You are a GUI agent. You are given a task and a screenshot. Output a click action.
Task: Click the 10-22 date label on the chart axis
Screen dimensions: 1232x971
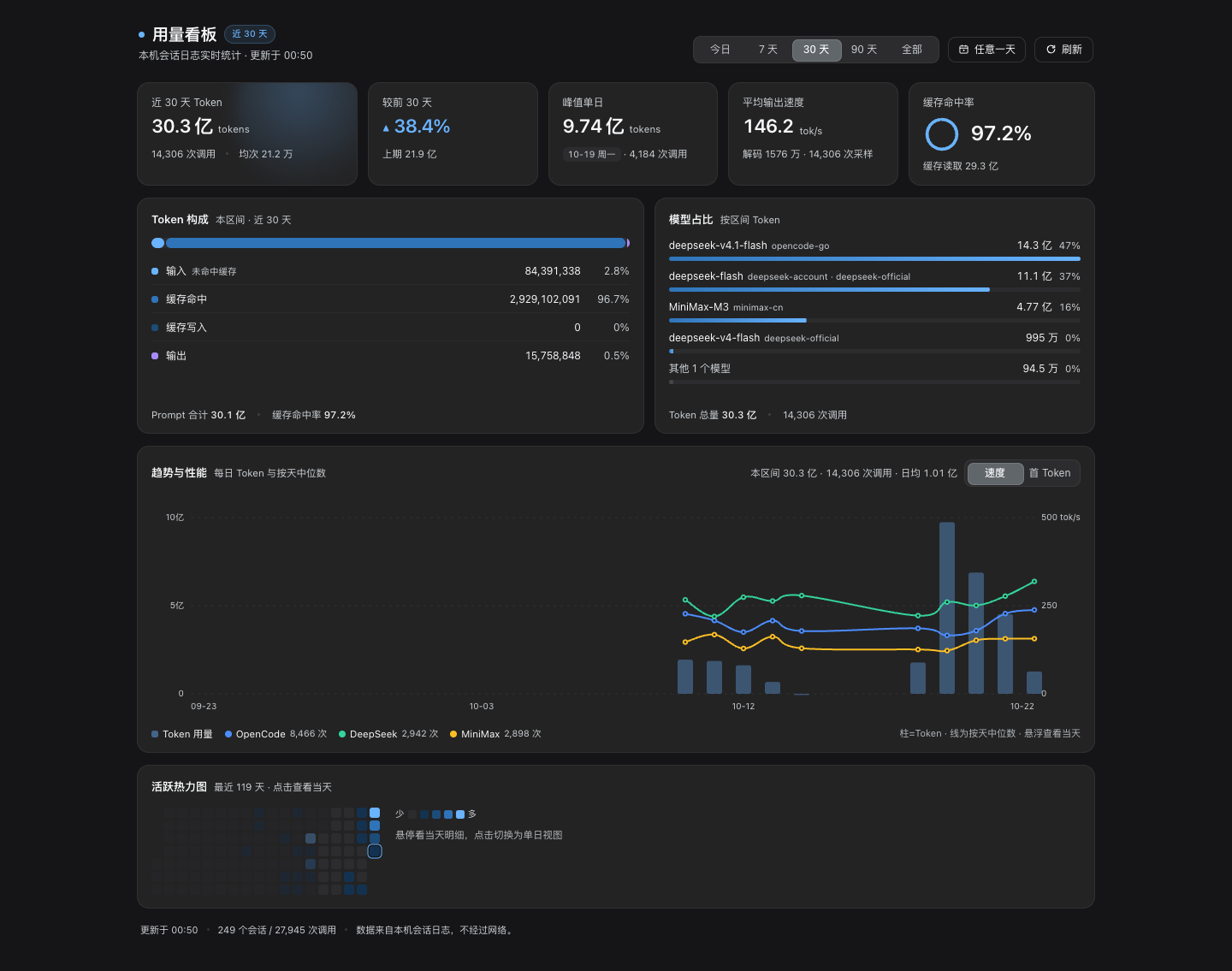click(1022, 707)
